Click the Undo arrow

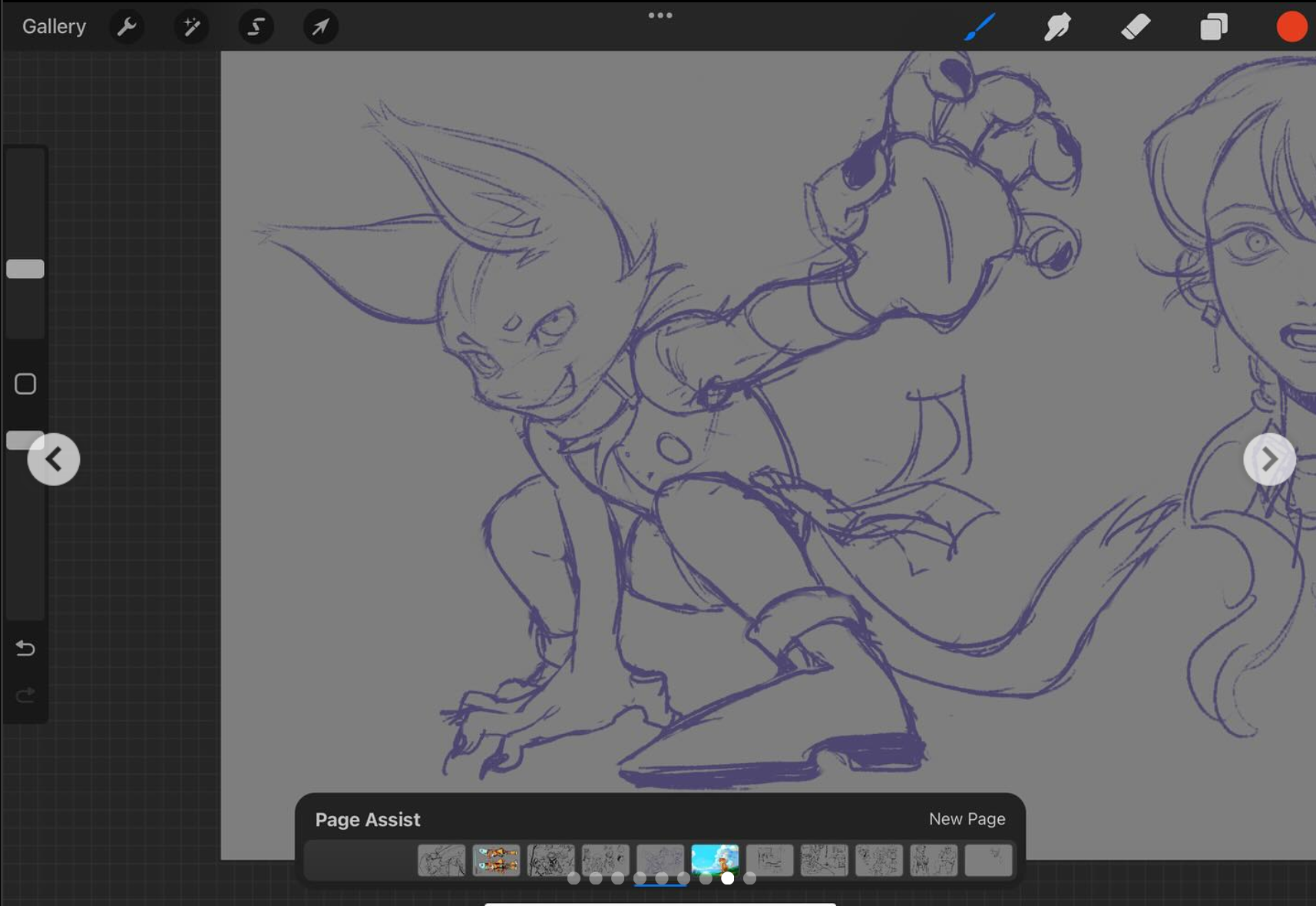click(x=25, y=649)
